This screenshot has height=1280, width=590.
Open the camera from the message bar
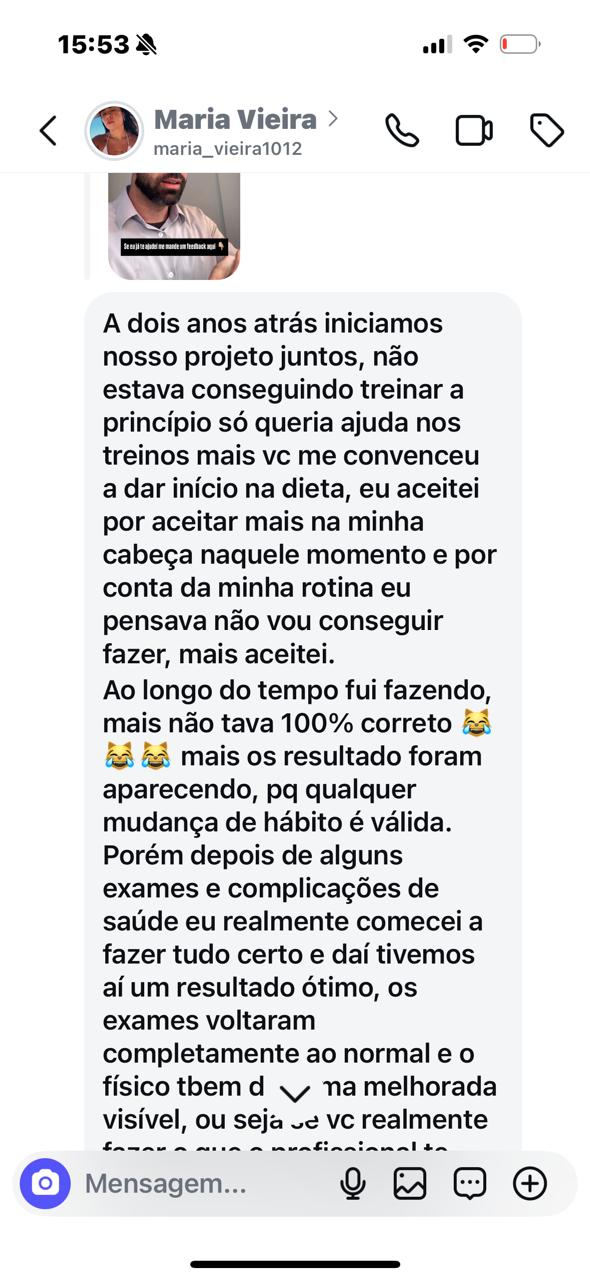[45, 1184]
